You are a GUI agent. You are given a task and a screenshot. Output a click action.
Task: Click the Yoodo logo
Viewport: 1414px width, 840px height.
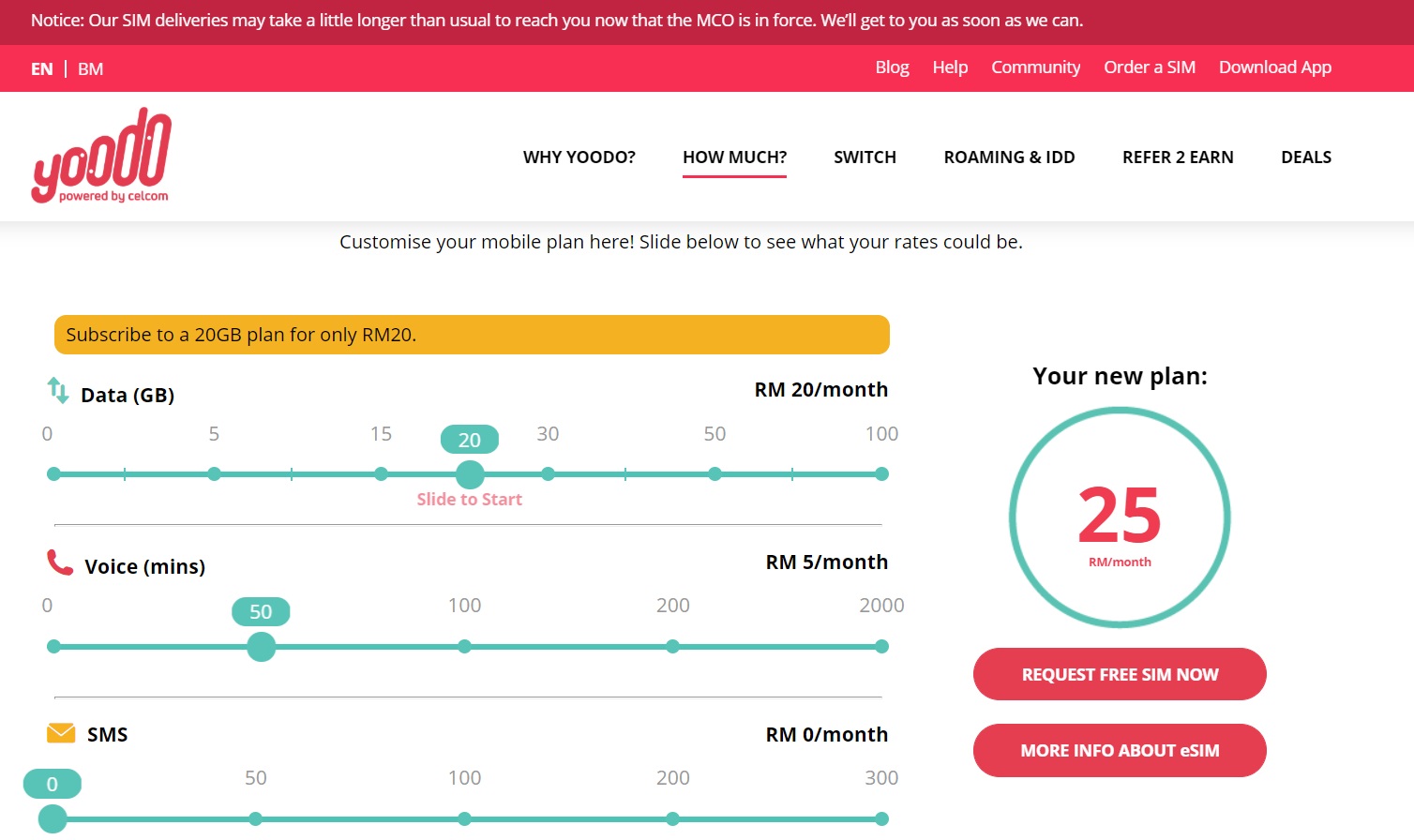[x=101, y=155]
